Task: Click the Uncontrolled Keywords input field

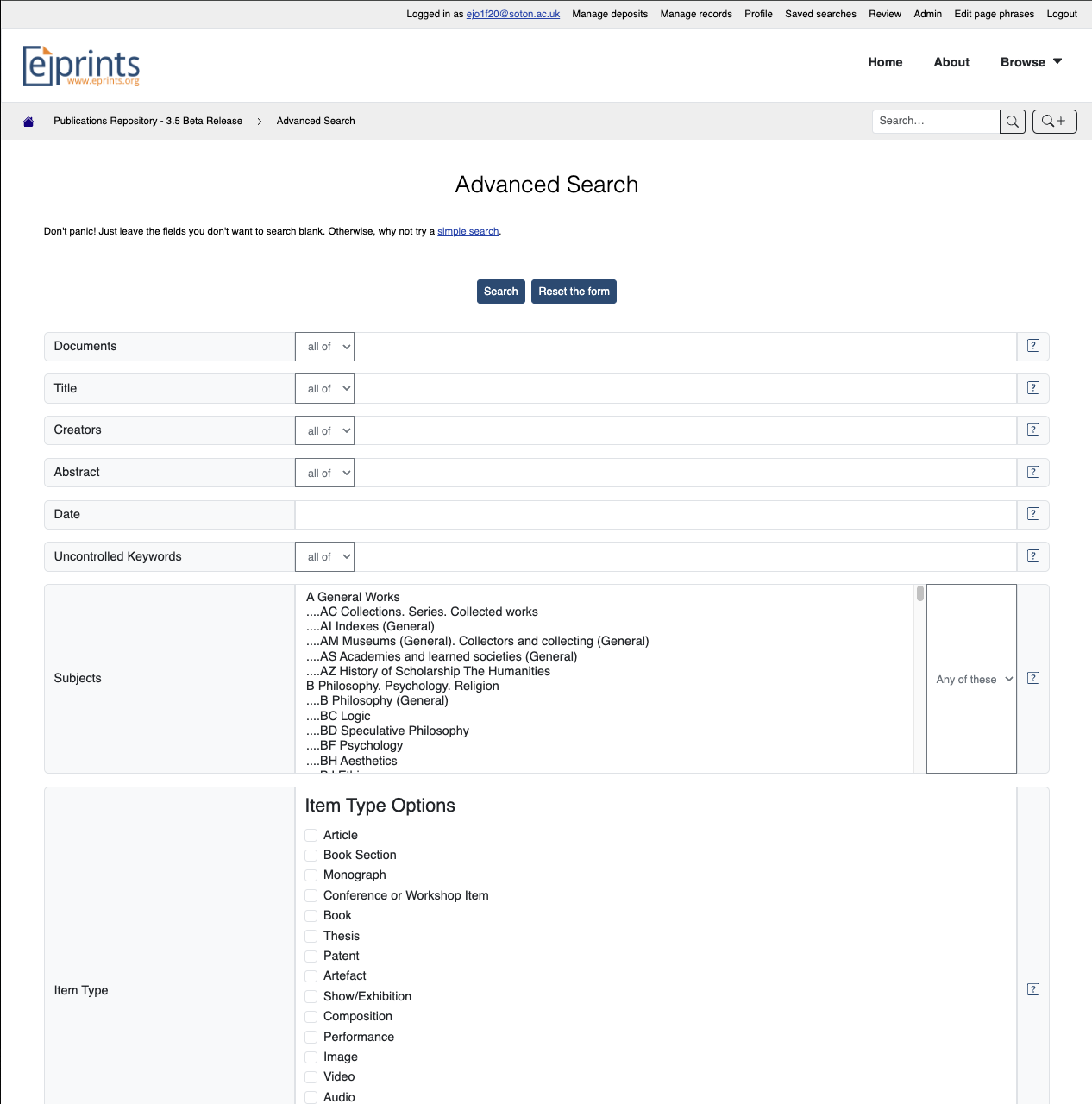Action: (686, 557)
